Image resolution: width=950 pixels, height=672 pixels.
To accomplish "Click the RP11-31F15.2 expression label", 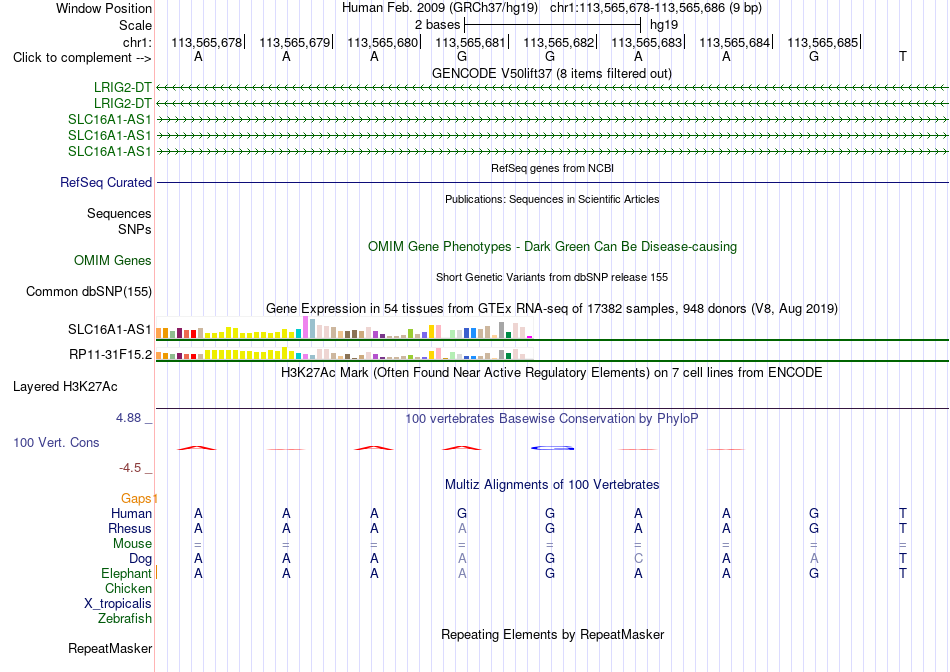I will point(110,354).
